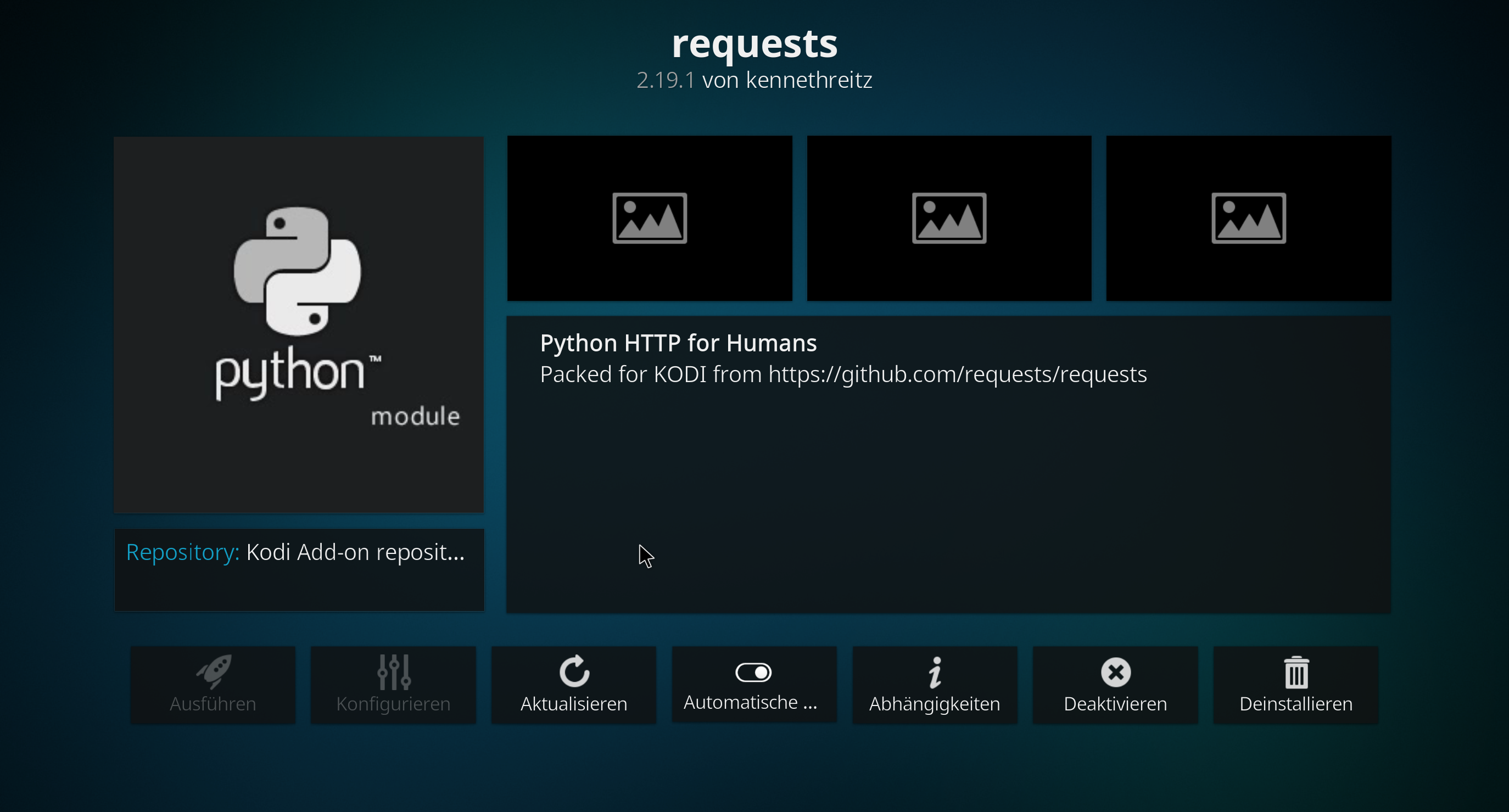This screenshot has width=1509, height=812.
Task: Click the Repository Kodi Add-on repository label
Action: click(x=295, y=552)
